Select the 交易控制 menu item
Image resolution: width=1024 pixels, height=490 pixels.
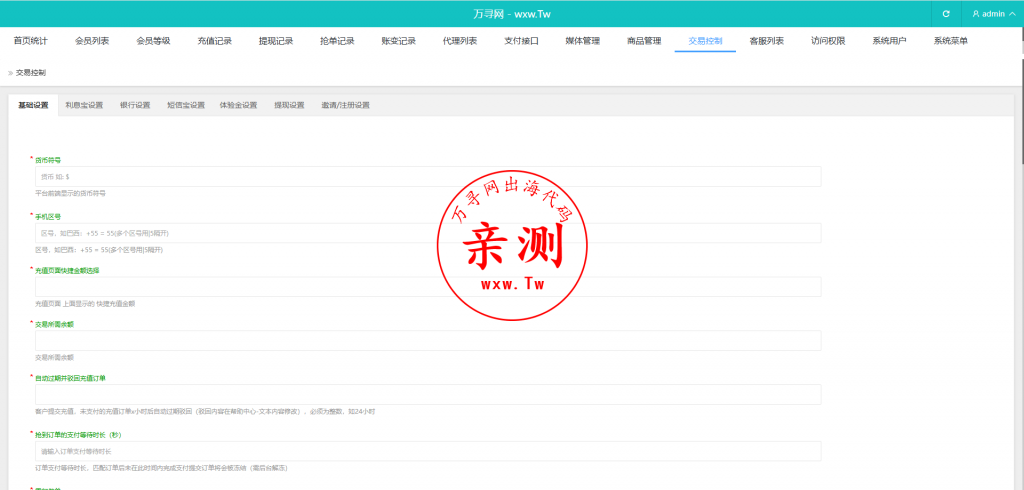(705, 41)
